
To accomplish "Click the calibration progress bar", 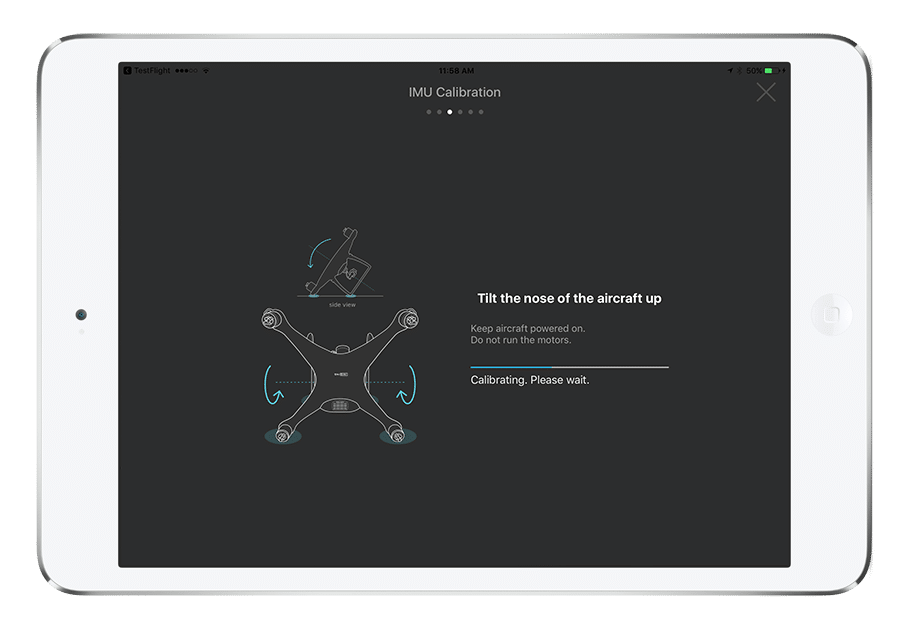I will coord(569,367).
